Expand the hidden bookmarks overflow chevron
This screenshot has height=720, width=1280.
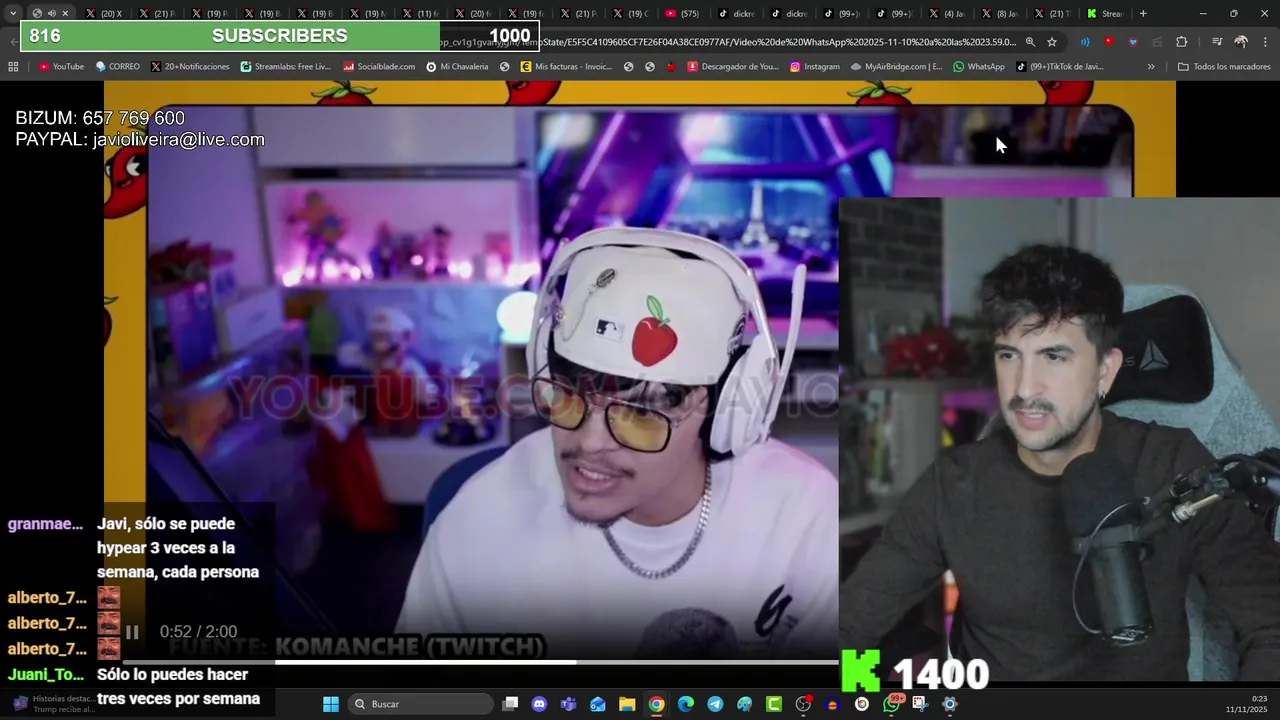tap(1151, 67)
